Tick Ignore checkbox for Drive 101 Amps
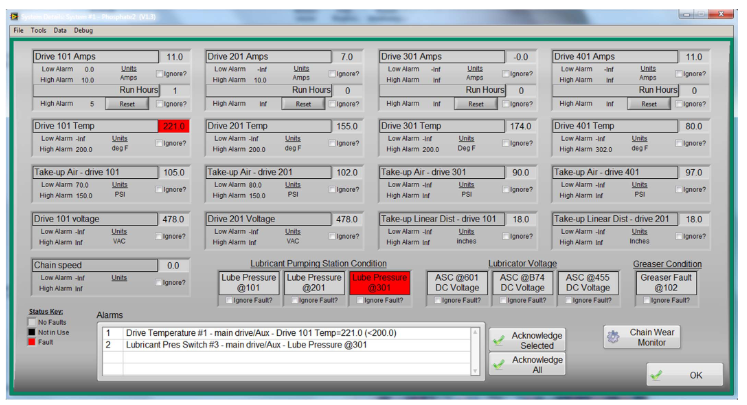Viewport: 747px width, 405px height. pos(160,74)
